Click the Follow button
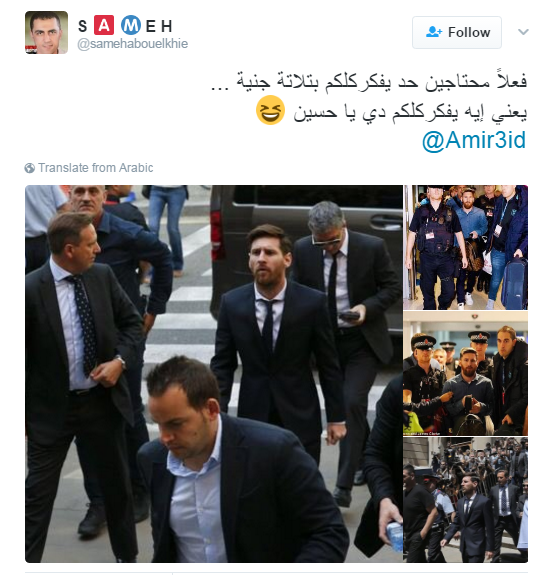The image size is (538, 575). pyautogui.click(x=457, y=32)
